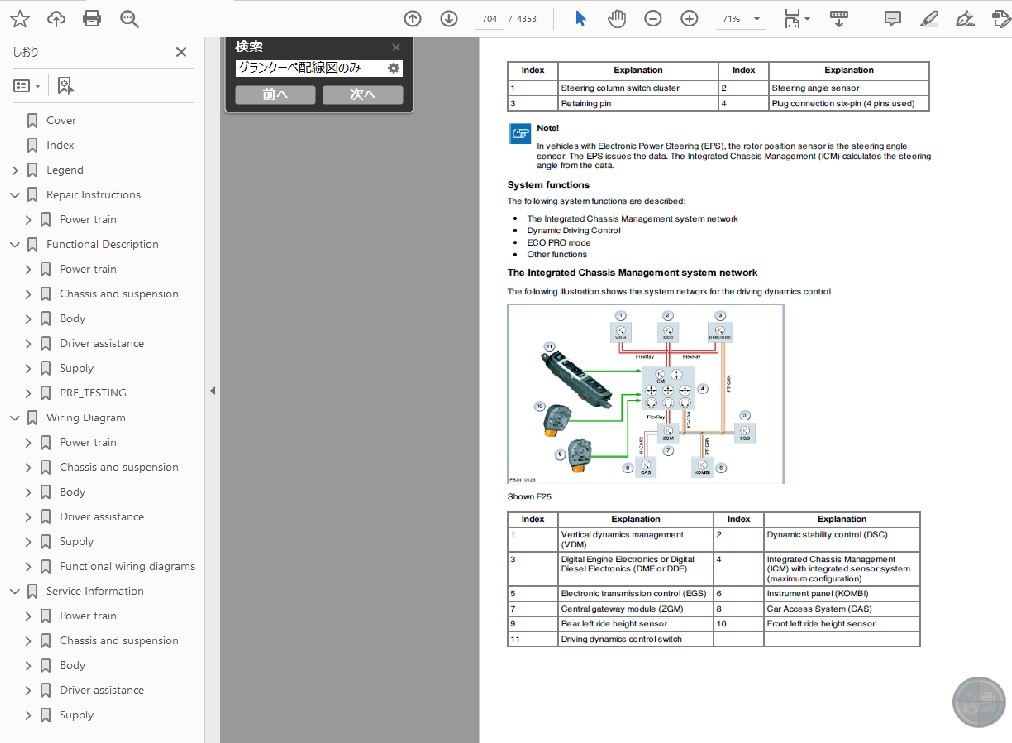Click 'Central gateway module (ZGM)' cell
The height and width of the screenshot is (743, 1012).
(635, 609)
